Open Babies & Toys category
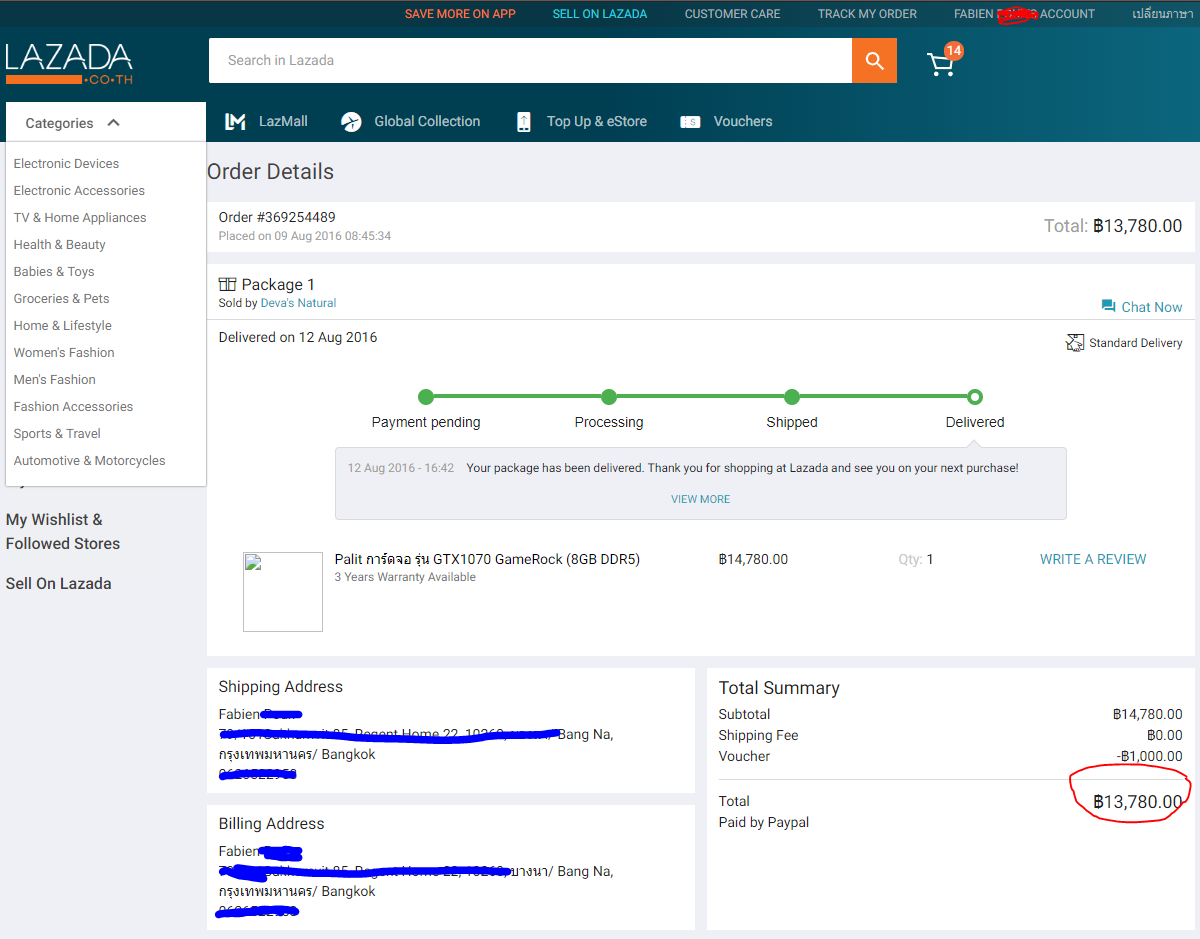Image resolution: width=1200 pixels, height=939 pixels. click(x=54, y=272)
